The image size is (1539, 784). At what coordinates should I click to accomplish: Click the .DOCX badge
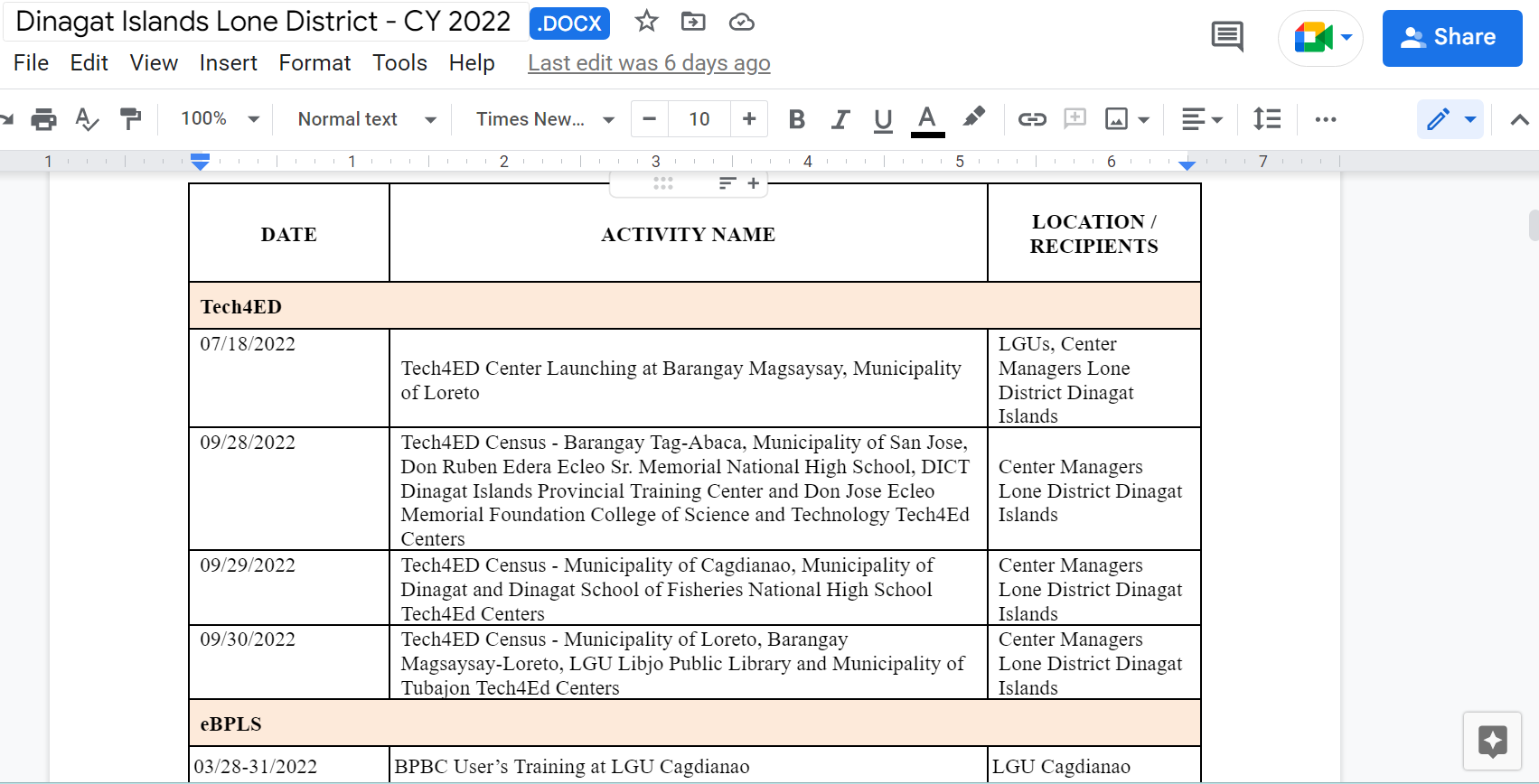[569, 23]
